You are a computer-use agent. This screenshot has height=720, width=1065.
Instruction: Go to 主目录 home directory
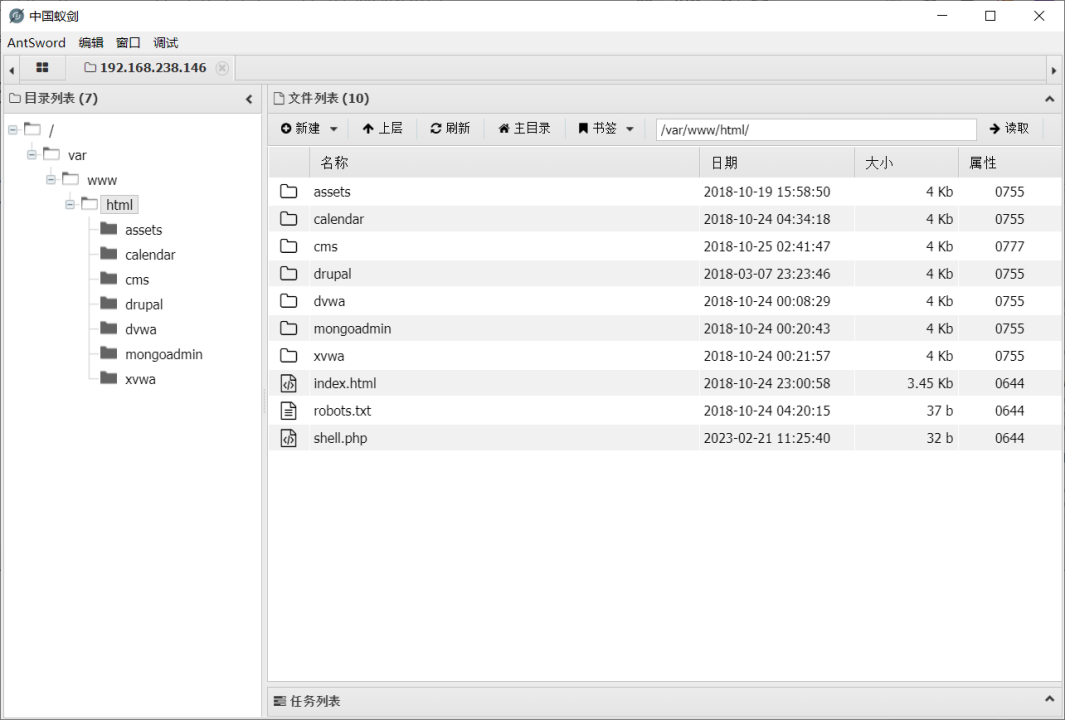coord(524,128)
